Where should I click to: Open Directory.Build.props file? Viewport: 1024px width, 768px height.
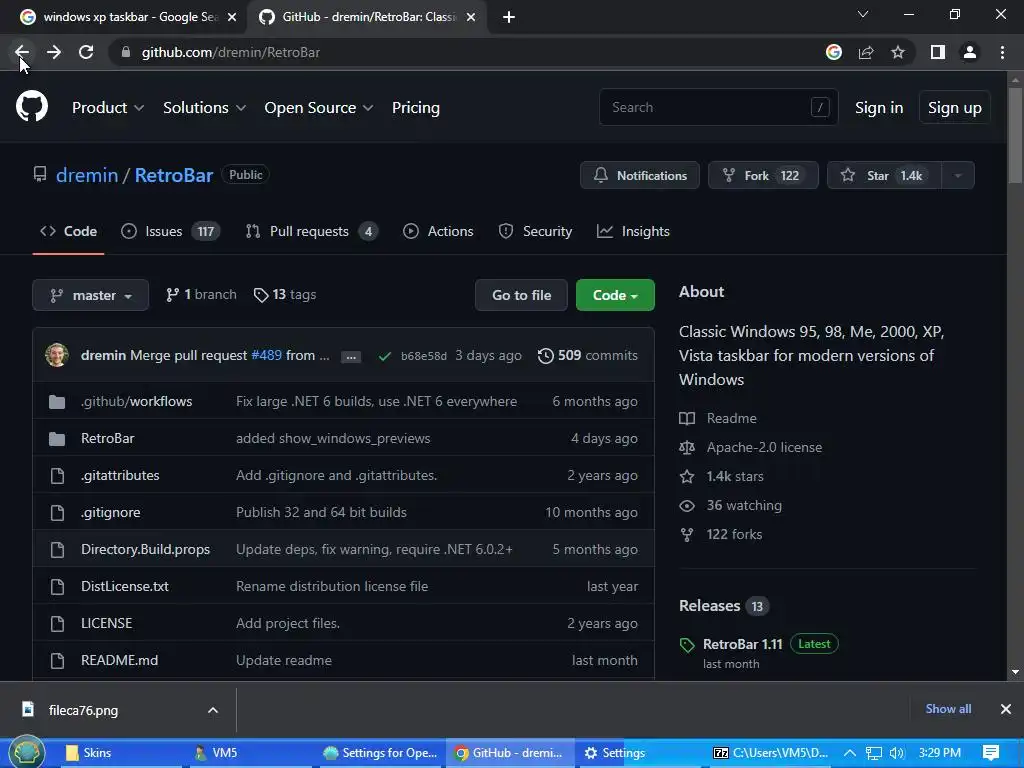[146, 549]
